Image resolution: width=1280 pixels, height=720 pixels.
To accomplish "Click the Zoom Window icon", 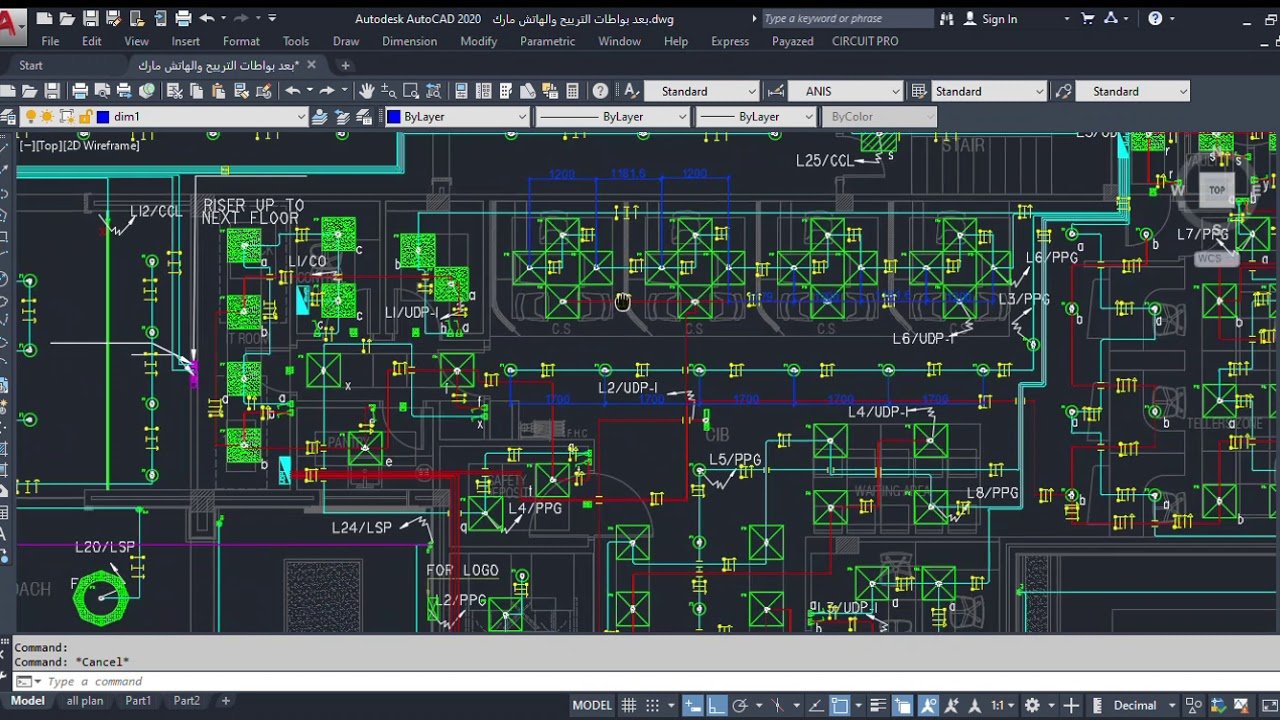I will pyautogui.click(x=410, y=91).
